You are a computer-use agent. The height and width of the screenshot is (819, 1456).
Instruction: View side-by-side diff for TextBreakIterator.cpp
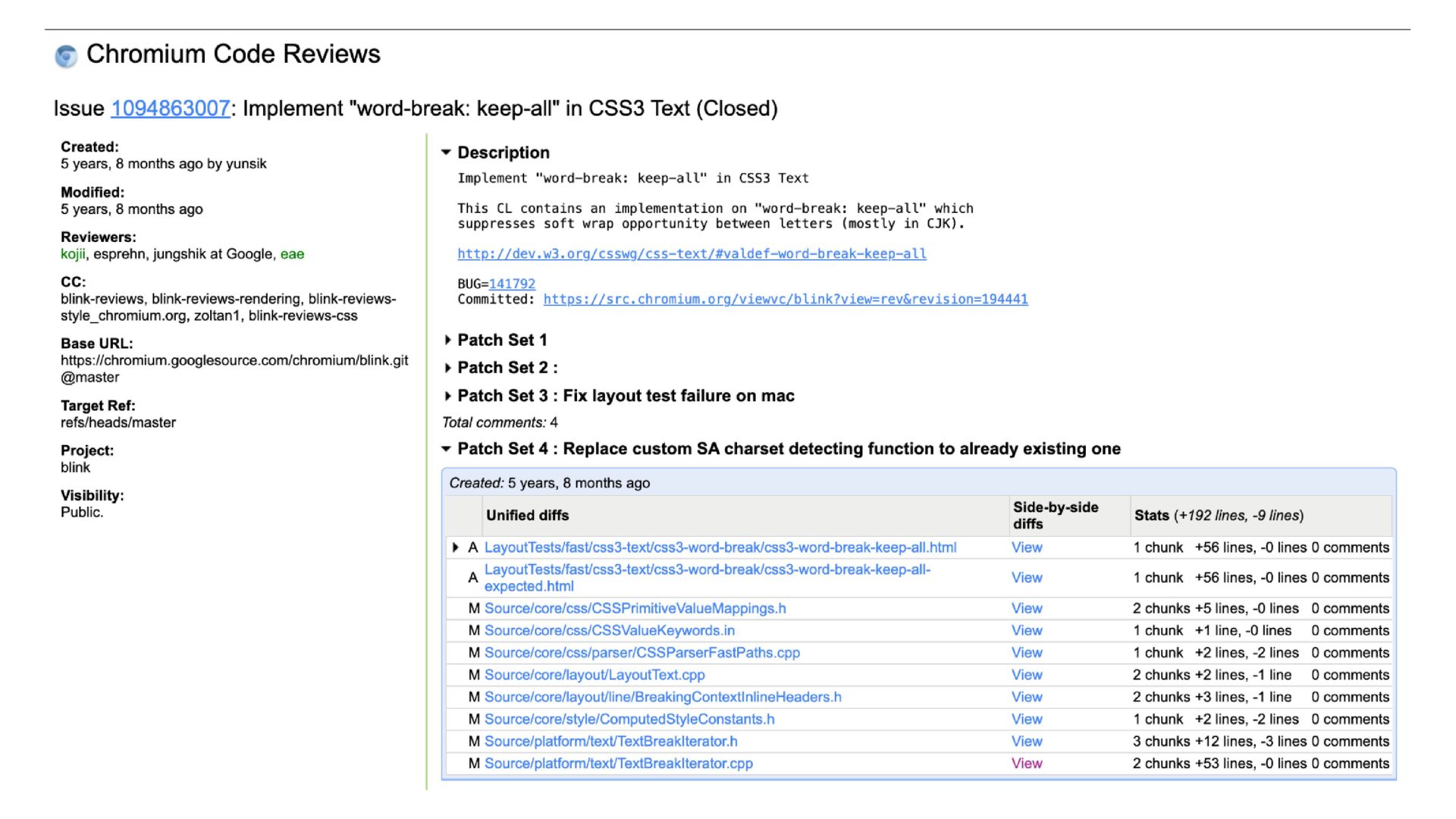[1027, 764]
